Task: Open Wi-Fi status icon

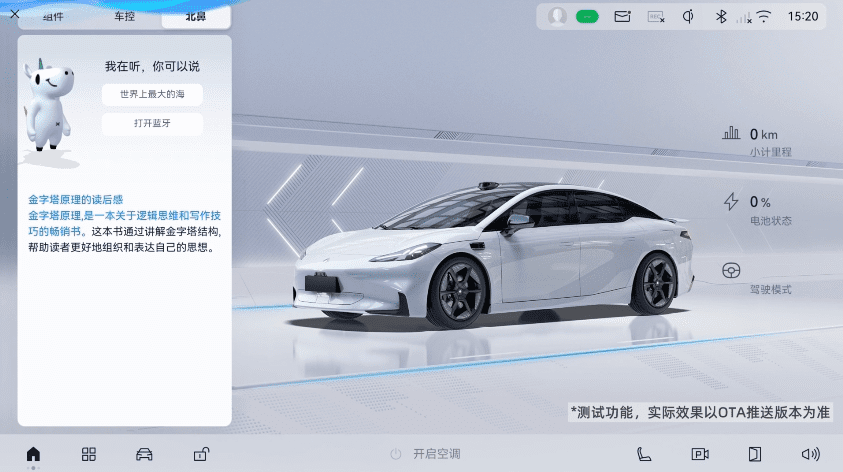Action: tap(764, 16)
